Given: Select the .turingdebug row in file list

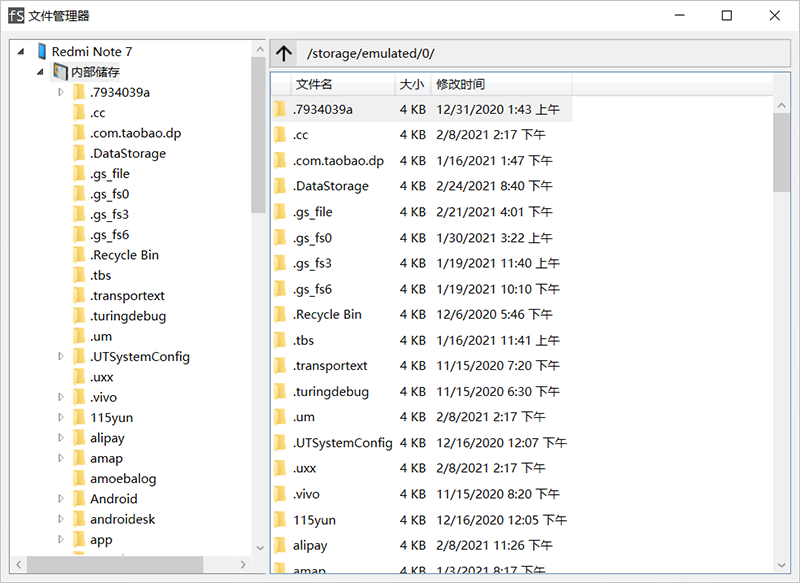Looking at the screenshot, I should pyautogui.click(x=330, y=392).
